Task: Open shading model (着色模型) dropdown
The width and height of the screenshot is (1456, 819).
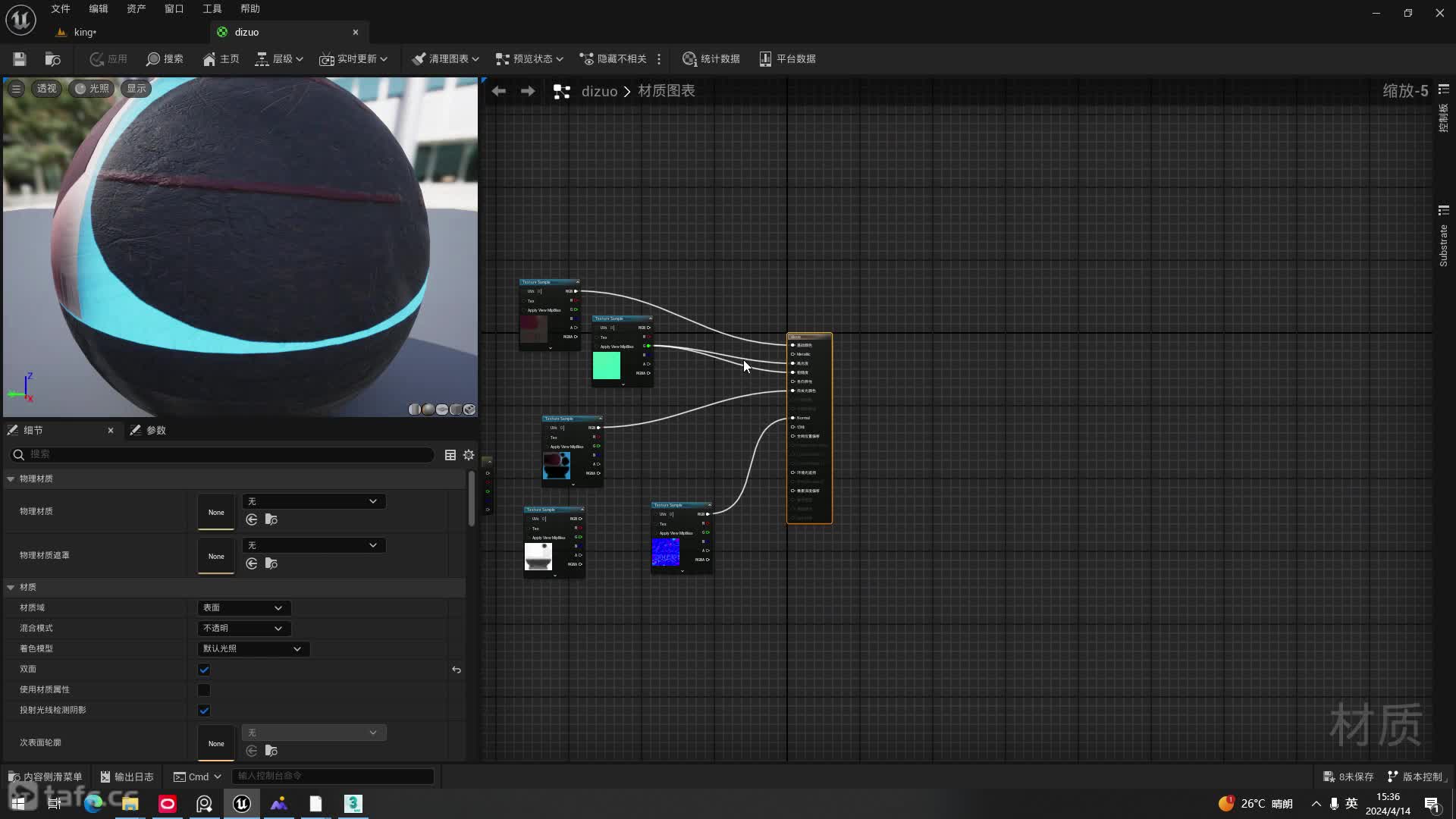Action: pyautogui.click(x=253, y=648)
